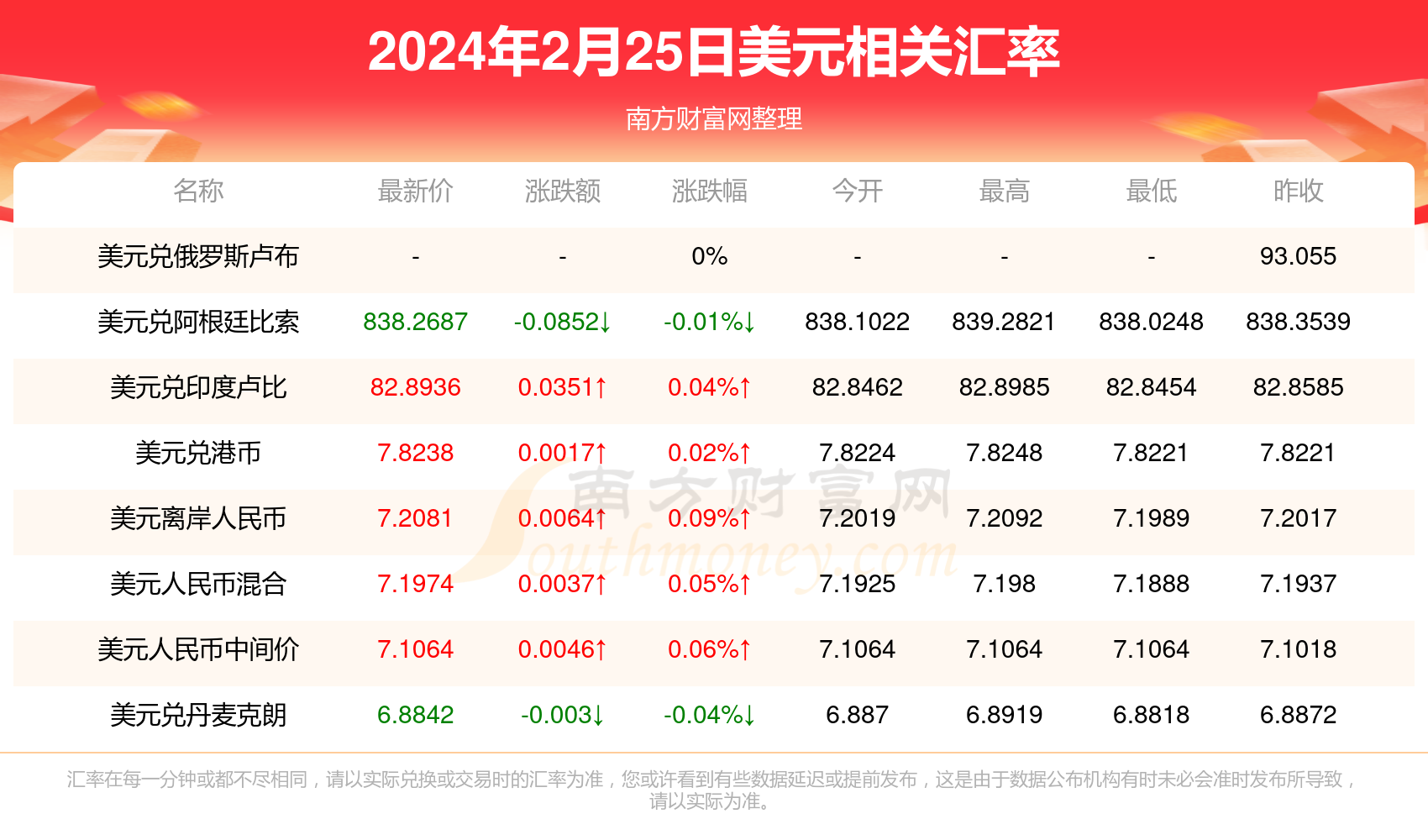The width and height of the screenshot is (1428, 840).
Task: Select the 涨跌额 column header
Action: pyautogui.click(x=563, y=192)
